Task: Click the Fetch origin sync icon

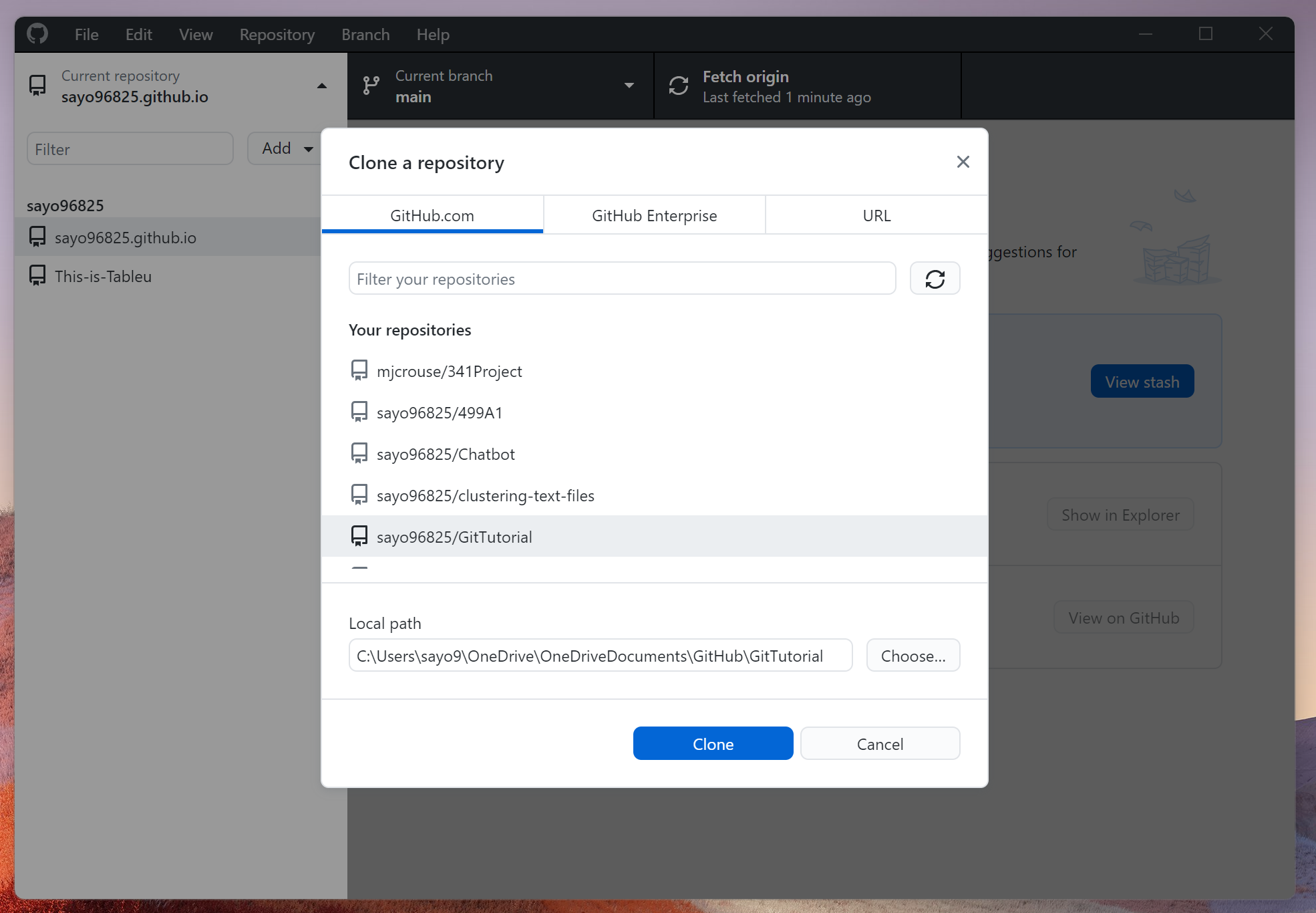Action: (x=679, y=86)
